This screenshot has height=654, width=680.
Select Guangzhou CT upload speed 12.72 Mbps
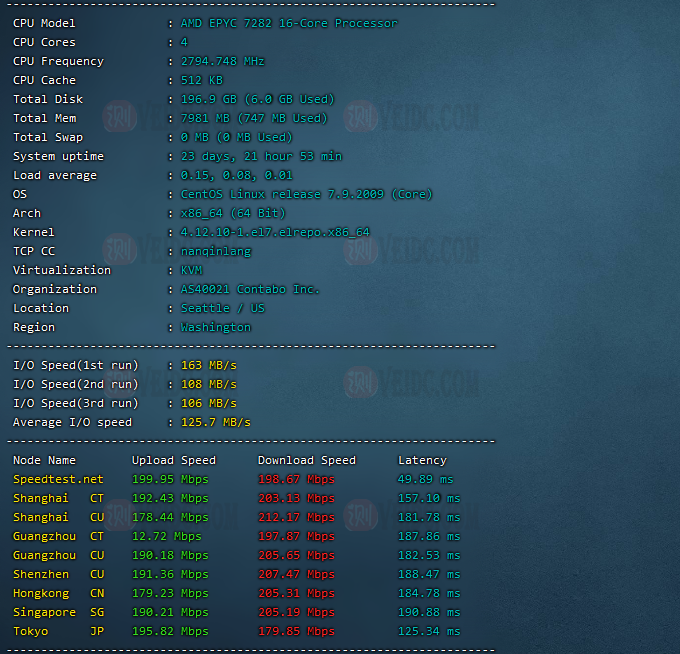(x=166, y=536)
